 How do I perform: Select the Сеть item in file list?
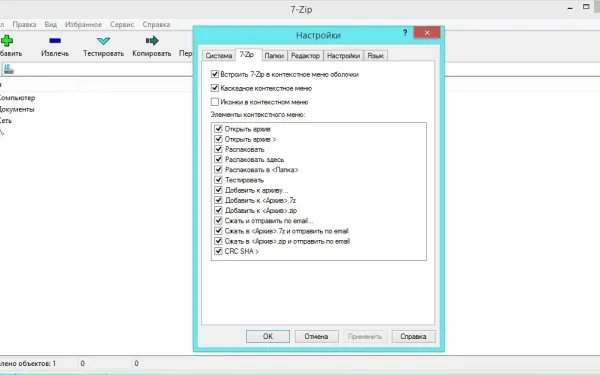[6, 121]
